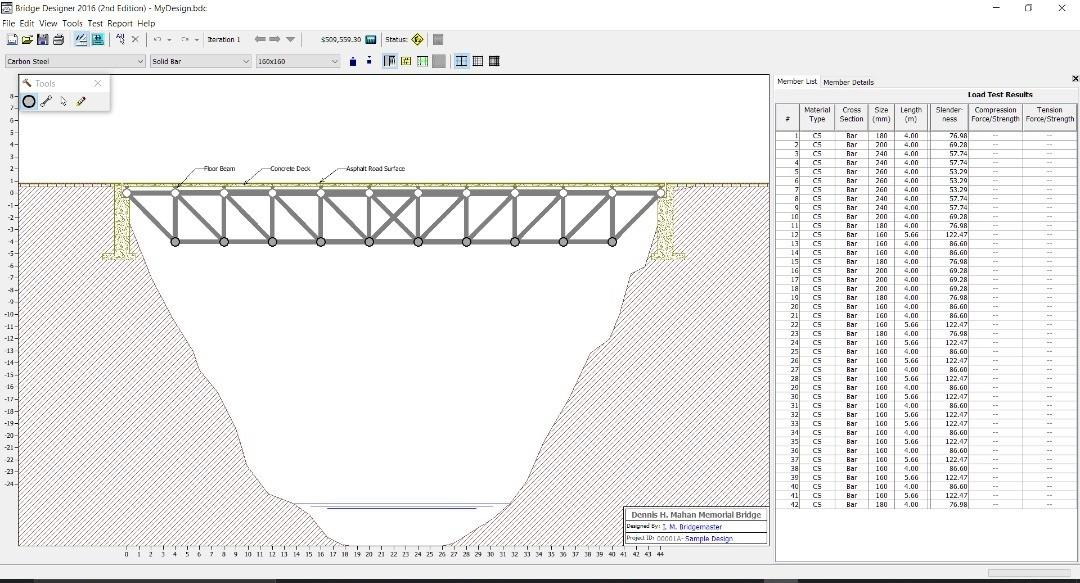Open the cost calculator icon on toolbar
The width and height of the screenshot is (1080, 583).
coord(372,39)
